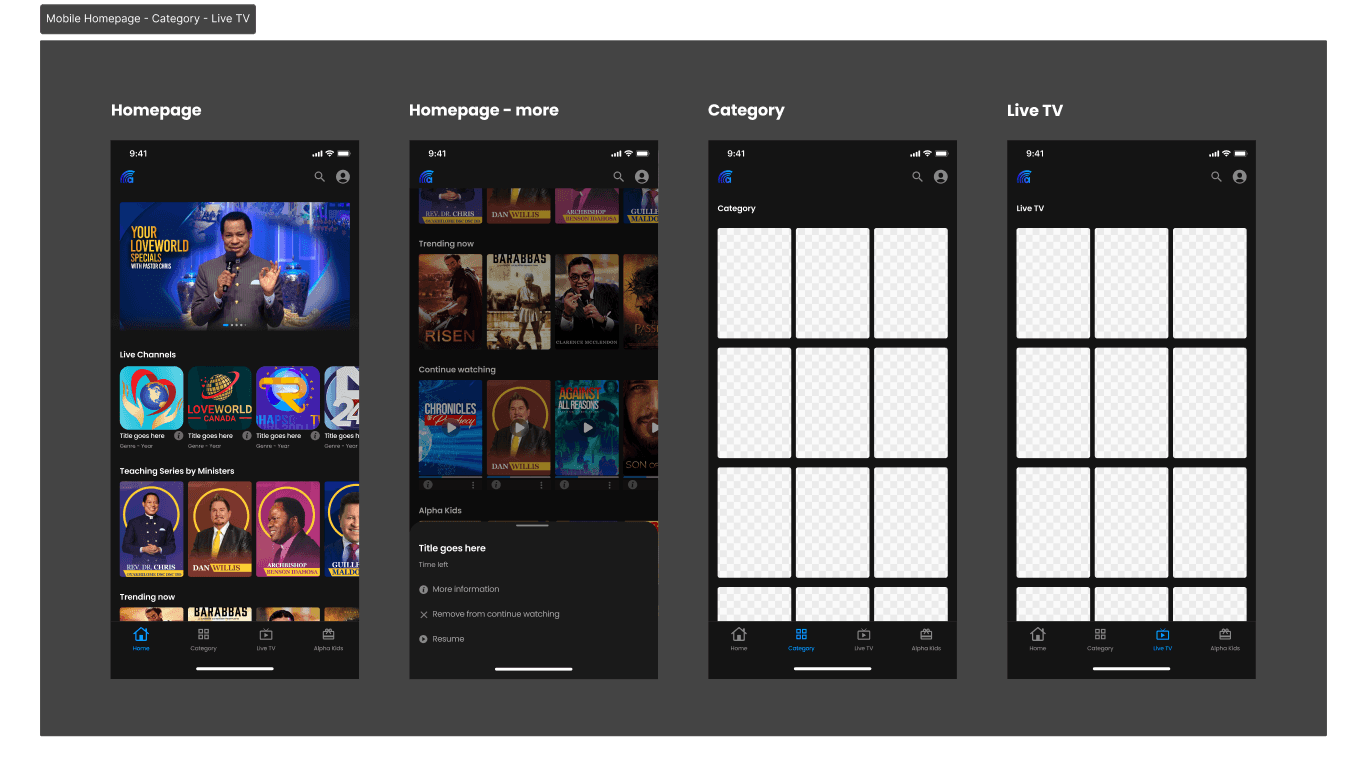Click Mobile Homepage - Category - Live TV frame label
This screenshot has width=1367, height=777.
148,19
